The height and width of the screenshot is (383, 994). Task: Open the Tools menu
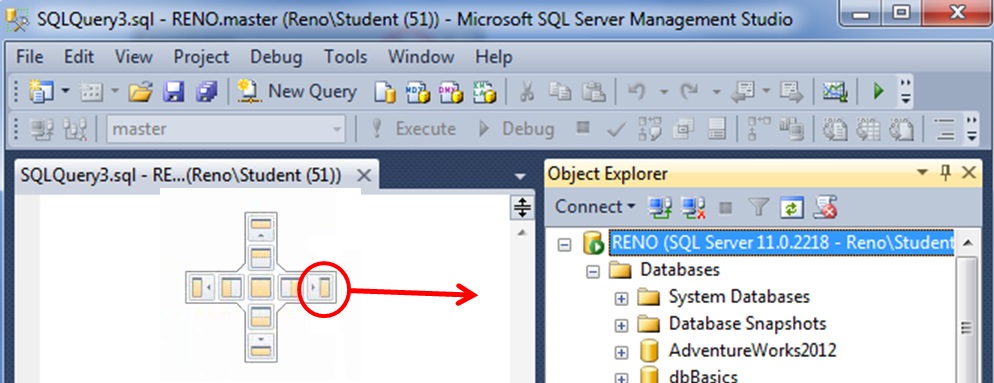[x=345, y=56]
